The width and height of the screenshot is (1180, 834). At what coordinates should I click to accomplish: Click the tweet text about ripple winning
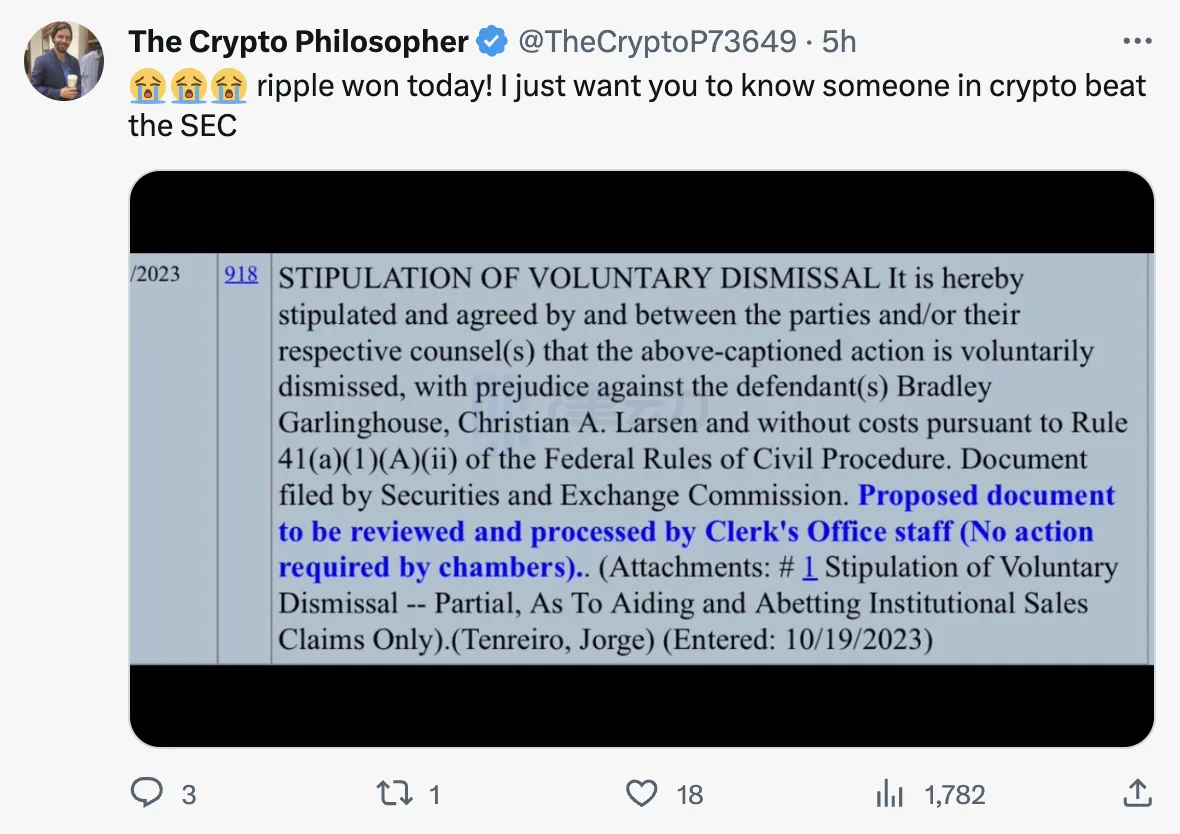coord(700,86)
